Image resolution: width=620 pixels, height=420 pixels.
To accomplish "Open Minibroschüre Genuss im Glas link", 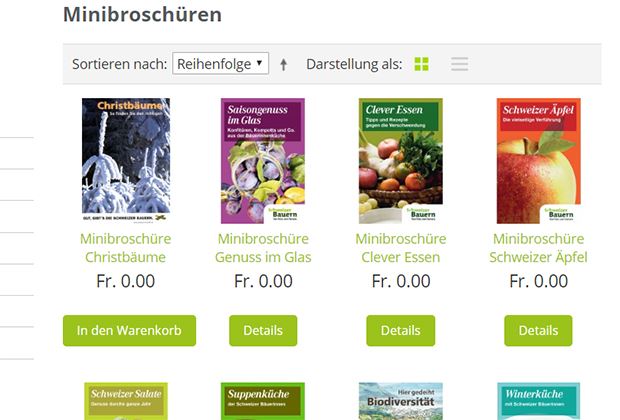I will point(263,248).
